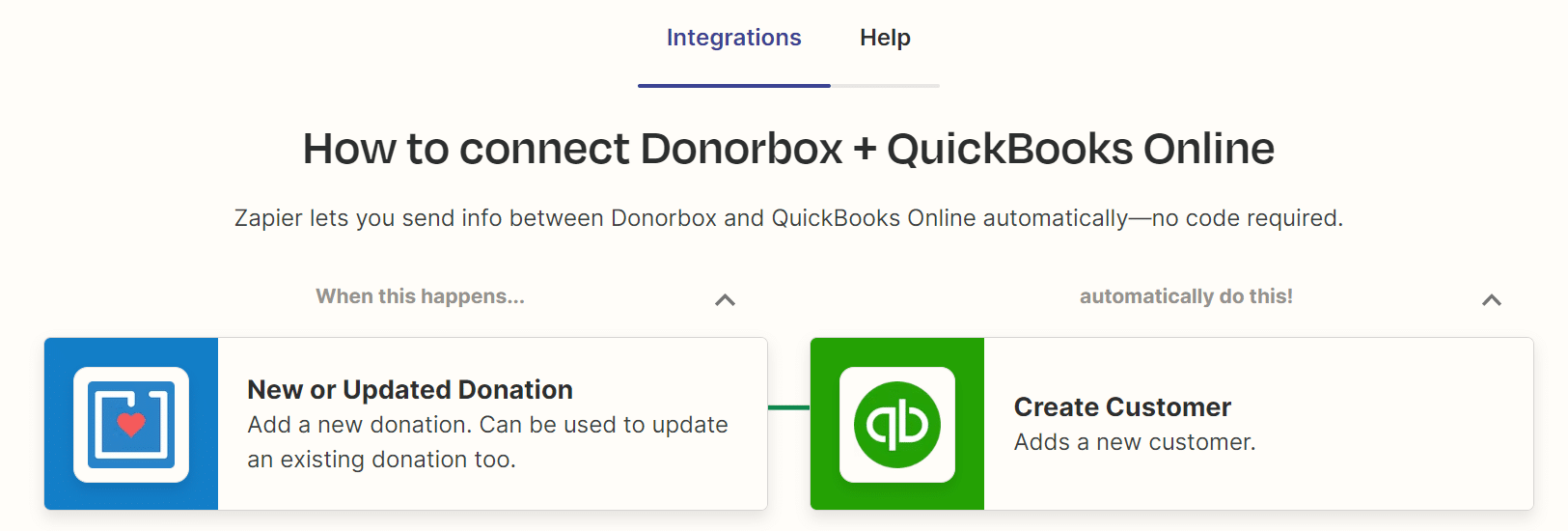Image resolution: width=1568 pixels, height=531 pixels.
Task: Select the New or Updated Donation trigger title
Action: pyautogui.click(x=410, y=389)
